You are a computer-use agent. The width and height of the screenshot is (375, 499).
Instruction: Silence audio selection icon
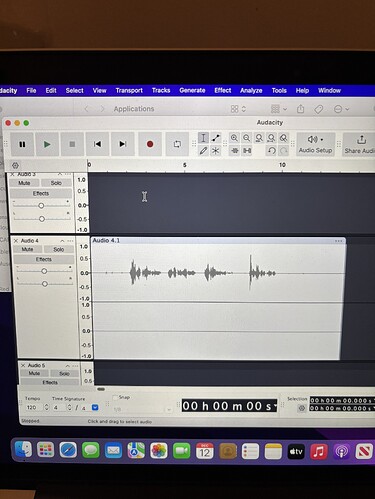tap(247, 151)
